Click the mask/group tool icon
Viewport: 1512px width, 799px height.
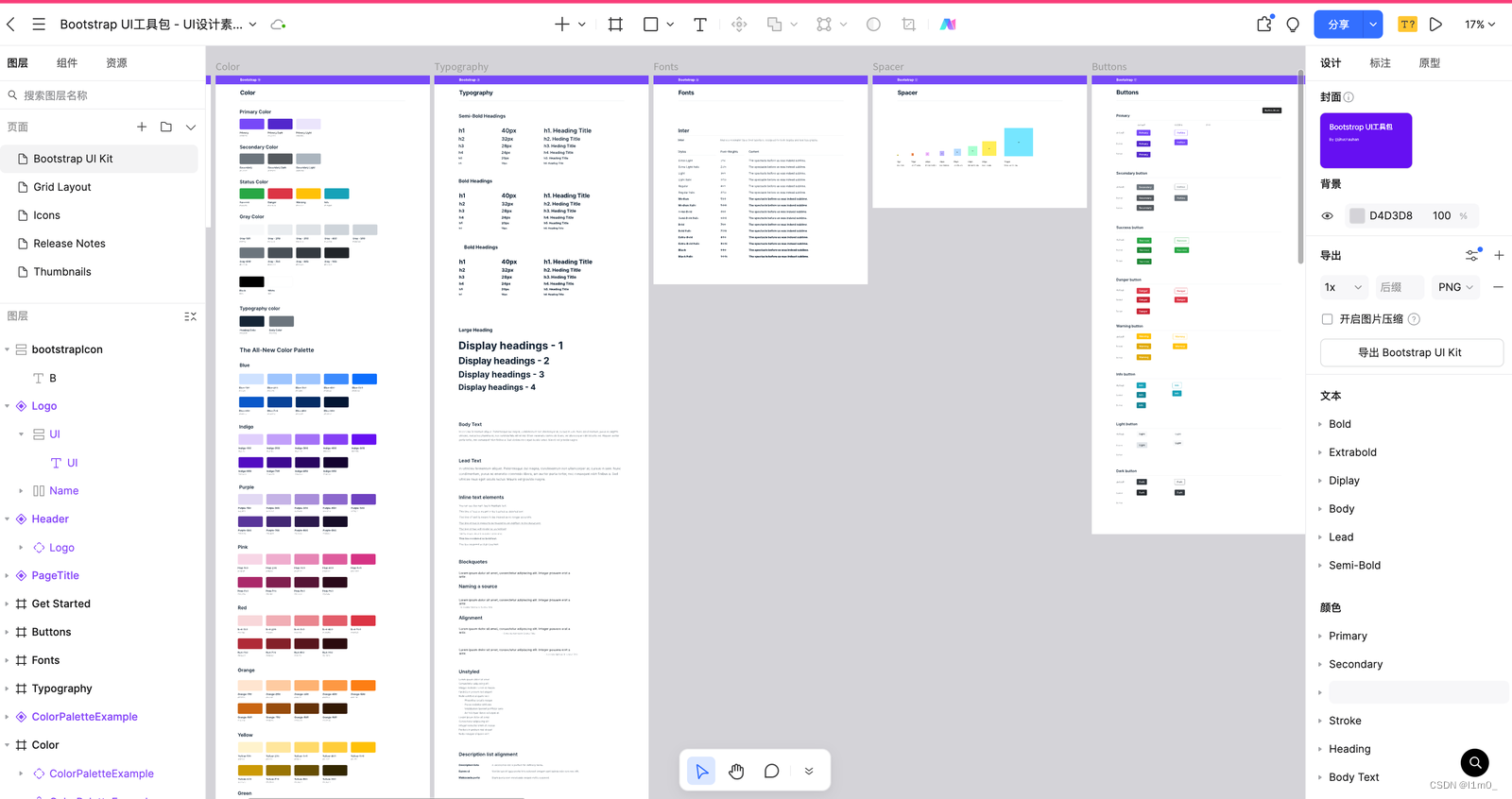tap(824, 25)
